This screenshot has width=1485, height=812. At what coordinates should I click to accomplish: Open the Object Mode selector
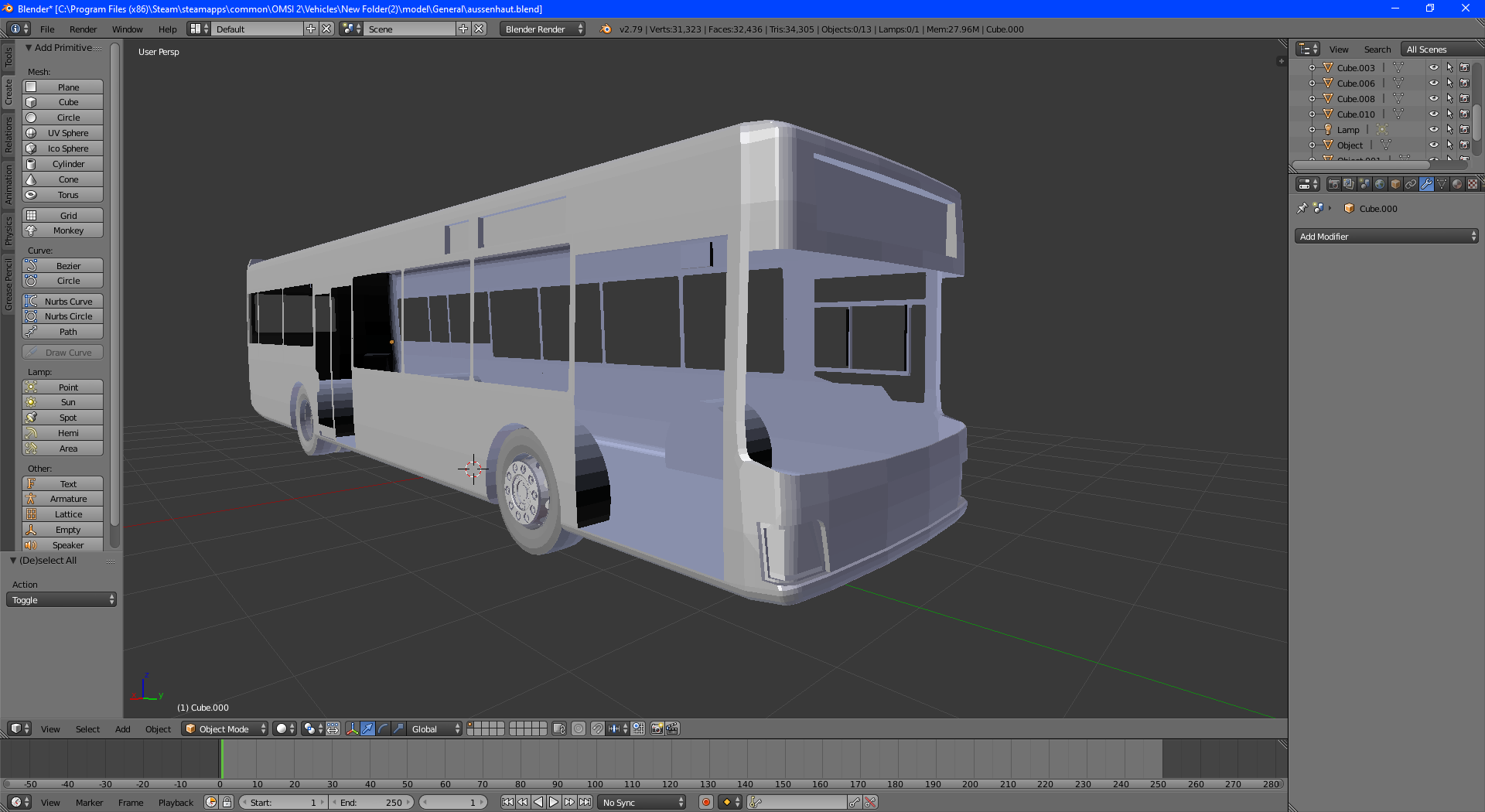[x=224, y=728]
